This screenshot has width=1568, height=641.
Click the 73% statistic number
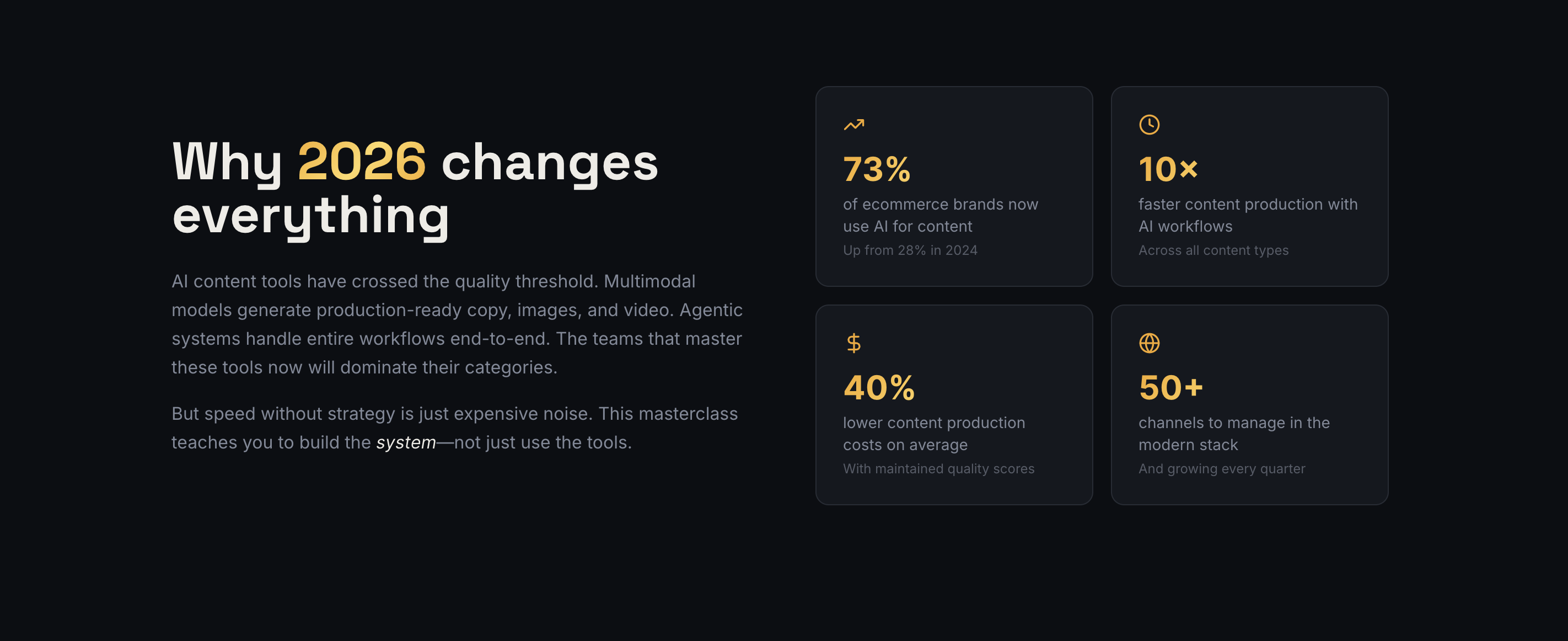pos(877,169)
